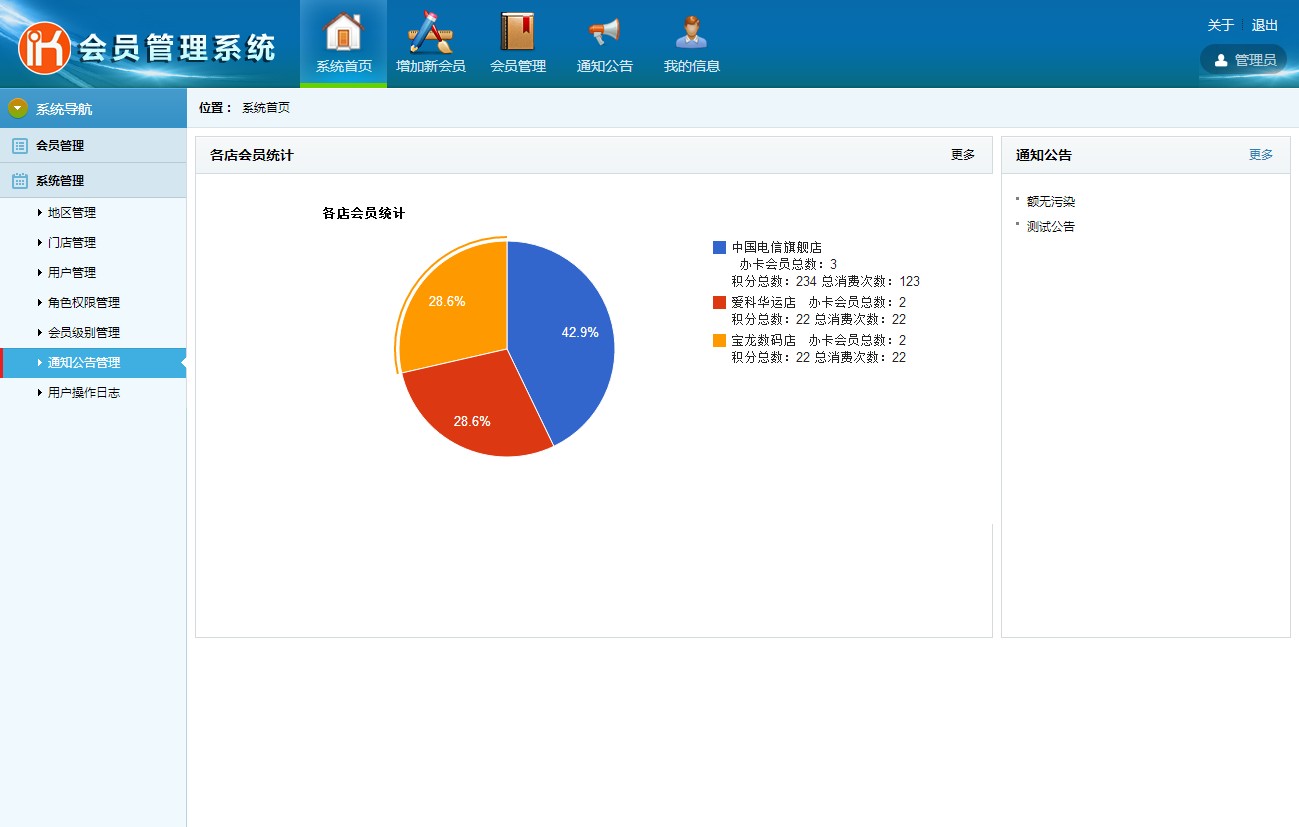Click 更多 in the 通知公告 panel

[1261, 155]
